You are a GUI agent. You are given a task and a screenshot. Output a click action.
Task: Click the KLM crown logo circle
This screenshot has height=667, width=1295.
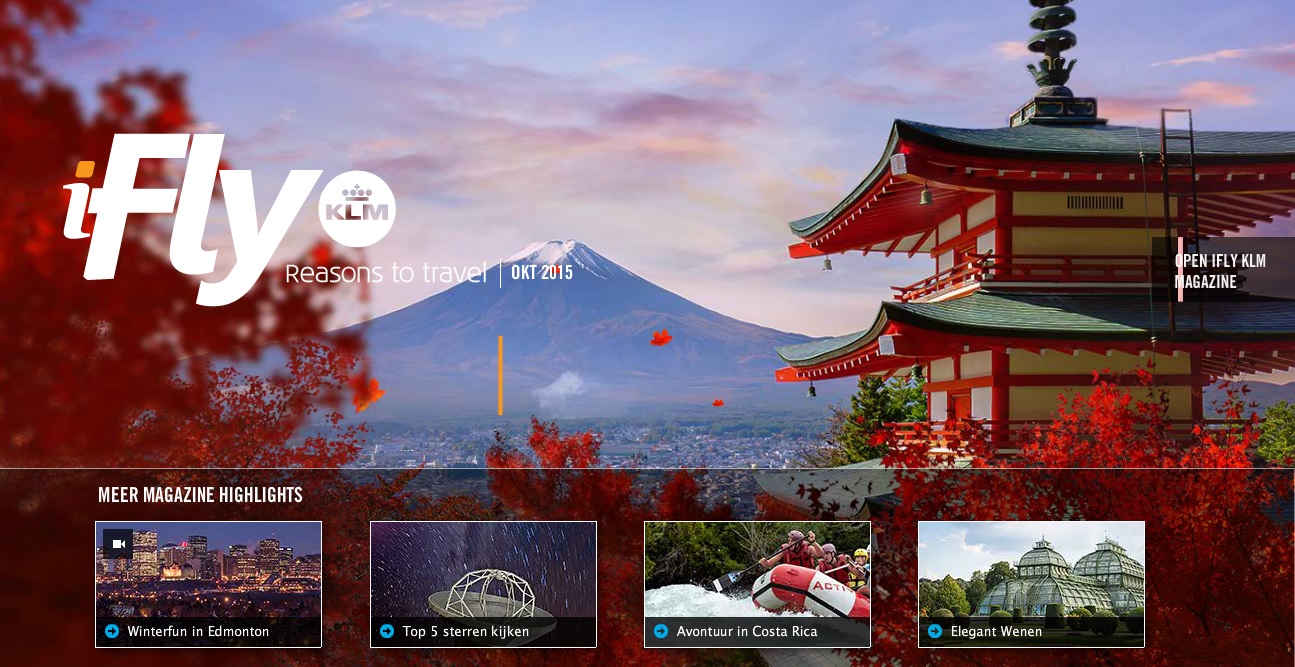pos(357,209)
